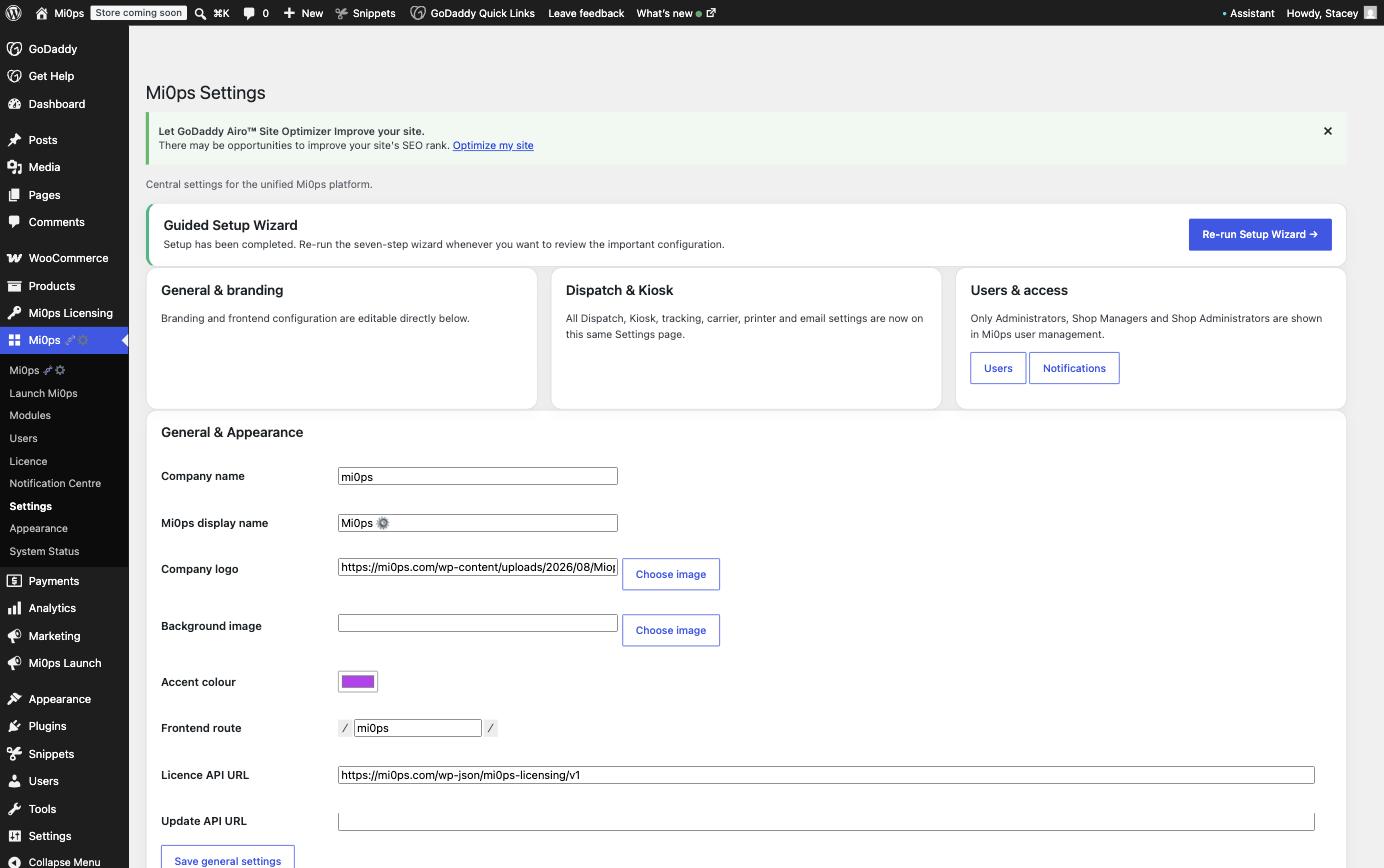Click the Company name input field
The image size is (1384, 868).
pos(478,476)
